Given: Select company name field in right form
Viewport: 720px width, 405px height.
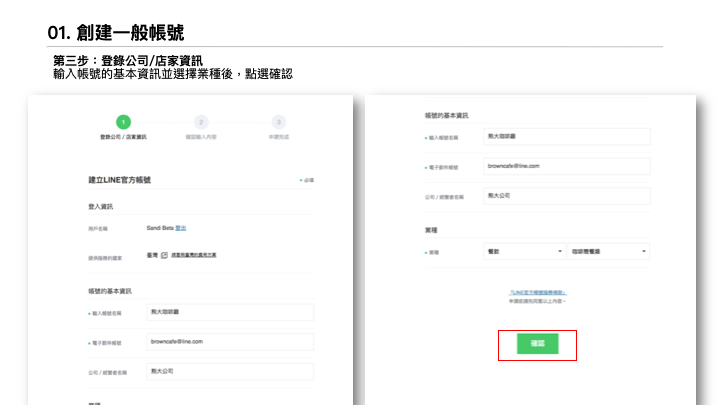Looking at the screenshot, I should click(566, 196).
